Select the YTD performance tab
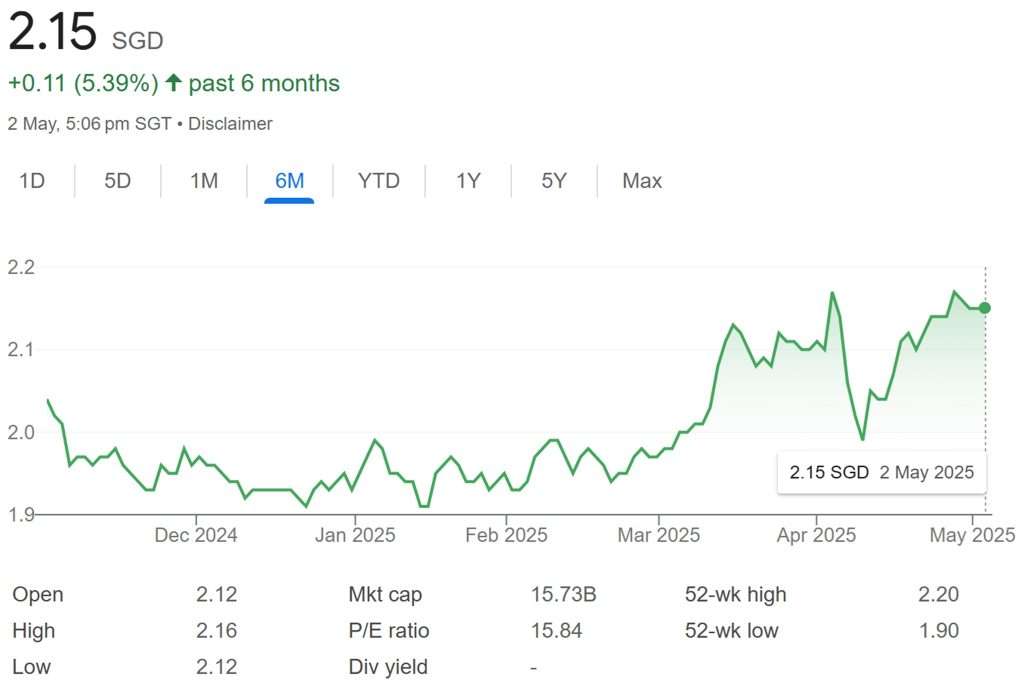 coord(377,181)
